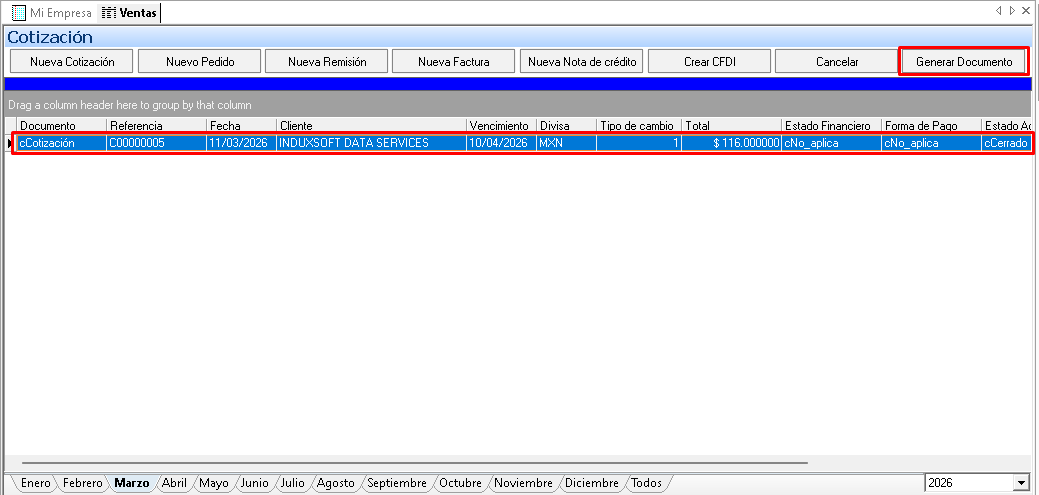The image size is (1039, 495).
Task: Select the Todos tab
Action: click(x=646, y=483)
